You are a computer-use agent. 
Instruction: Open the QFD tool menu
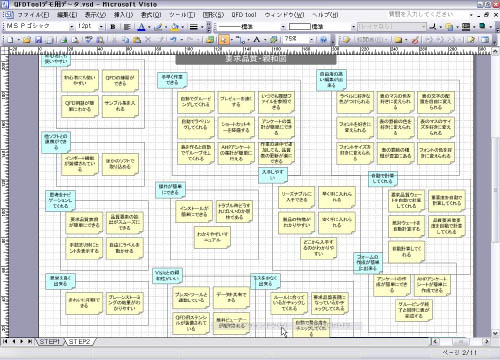(x=244, y=15)
